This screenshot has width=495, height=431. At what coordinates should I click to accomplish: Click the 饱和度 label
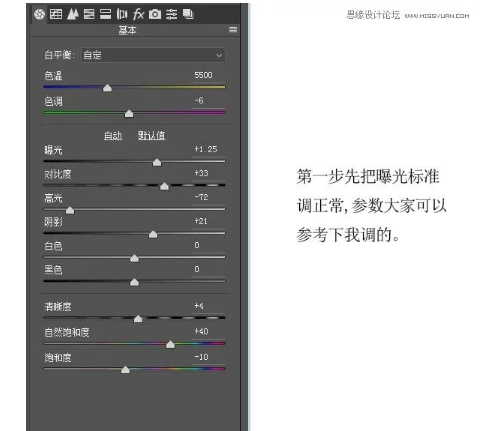point(58,358)
